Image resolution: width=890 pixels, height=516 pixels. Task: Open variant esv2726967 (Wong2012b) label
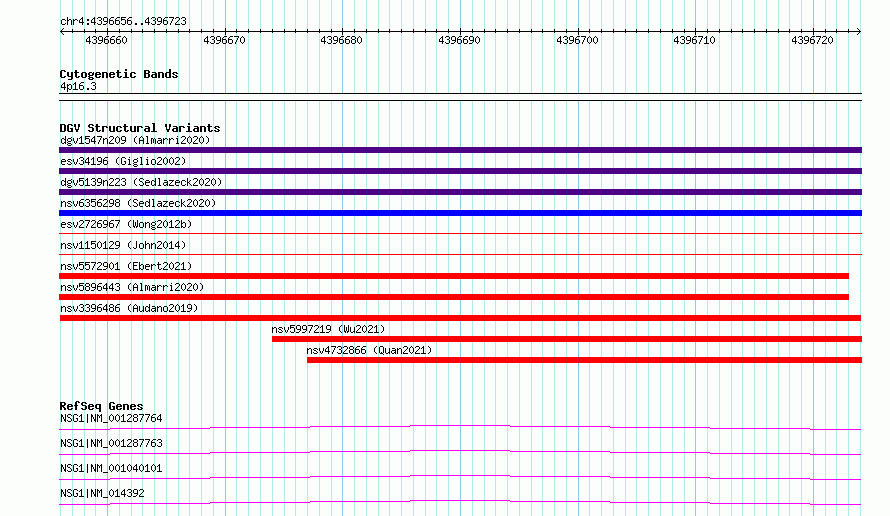(126, 224)
